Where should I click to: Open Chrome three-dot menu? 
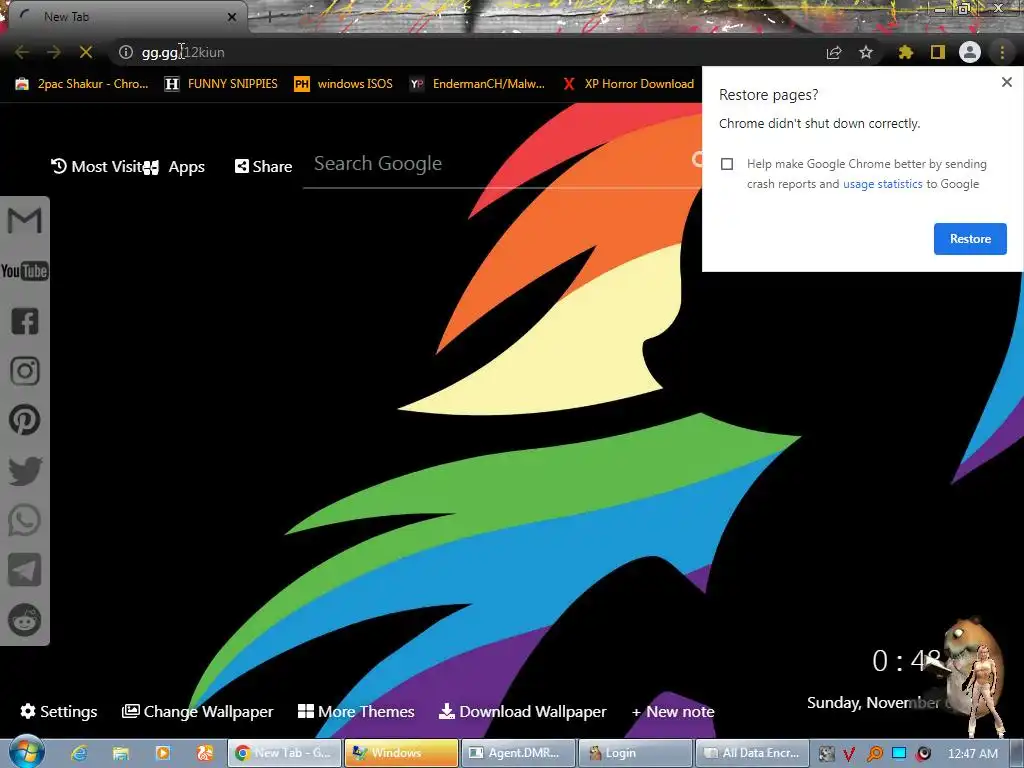pos(1002,52)
